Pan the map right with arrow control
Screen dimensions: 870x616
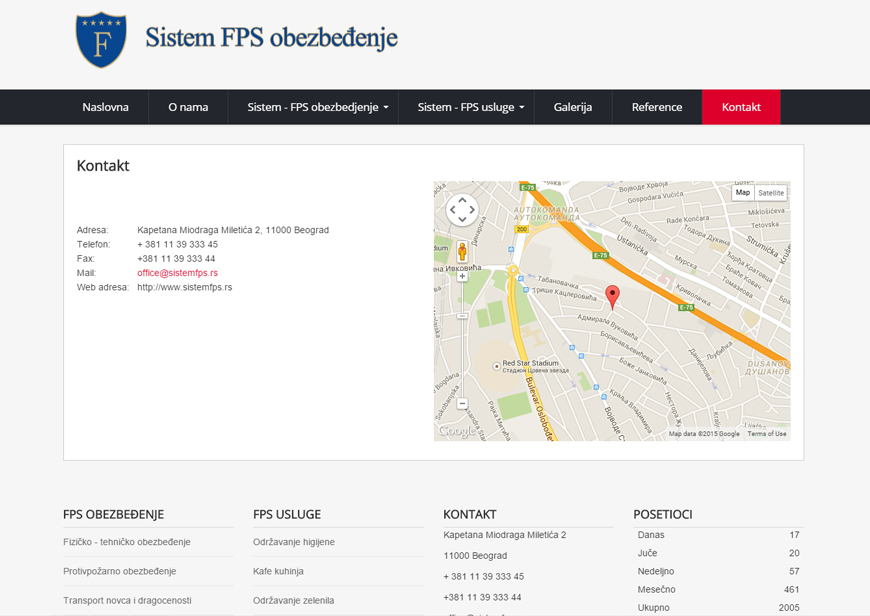point(473,210)
